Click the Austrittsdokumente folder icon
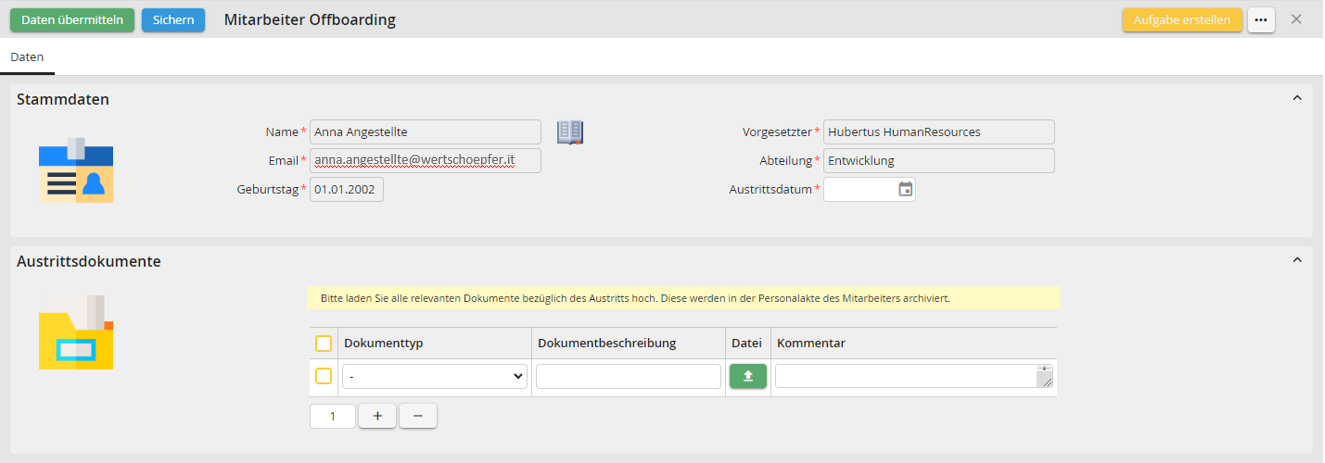The width and height of the screenshot is (1325, 463). point(76,333)
